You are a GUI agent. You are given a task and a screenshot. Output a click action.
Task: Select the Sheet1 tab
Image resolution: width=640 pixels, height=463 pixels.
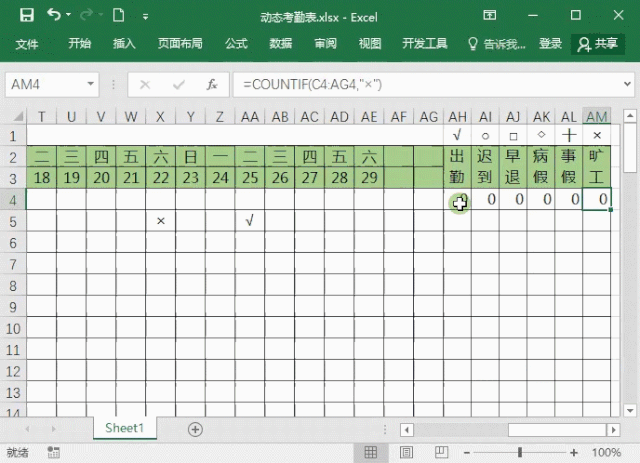(x=124, y=428)
